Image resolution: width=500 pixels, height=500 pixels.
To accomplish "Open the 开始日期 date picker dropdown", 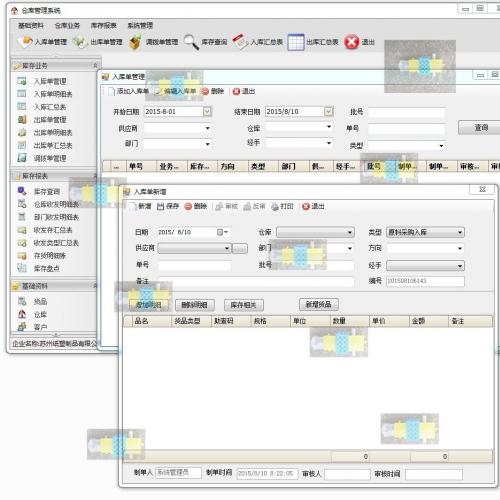I will tap(207, 111).
